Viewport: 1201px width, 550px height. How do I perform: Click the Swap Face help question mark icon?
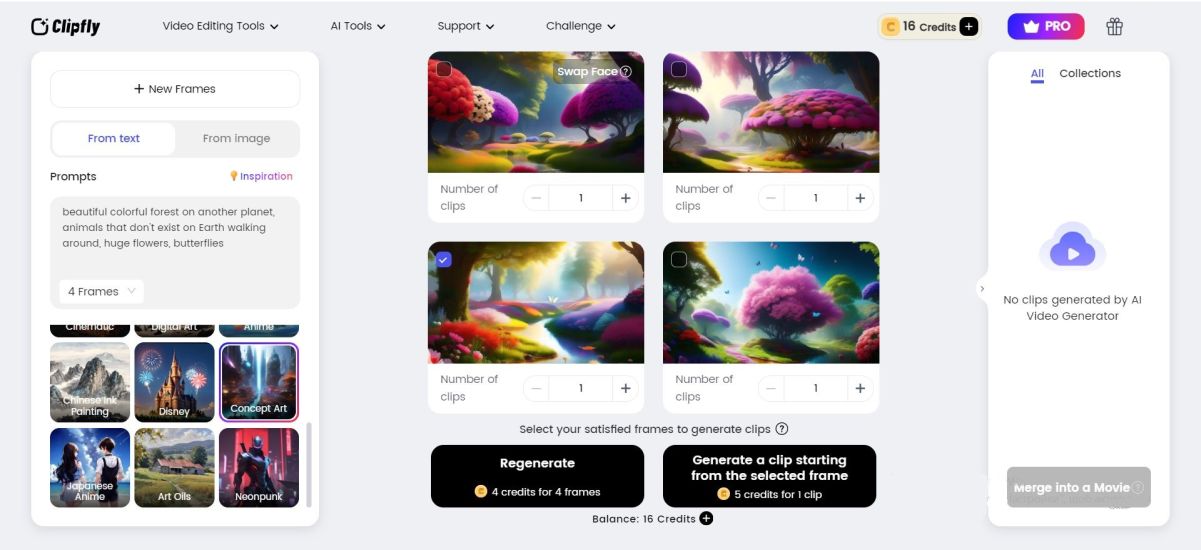click(x=626, y=72)
